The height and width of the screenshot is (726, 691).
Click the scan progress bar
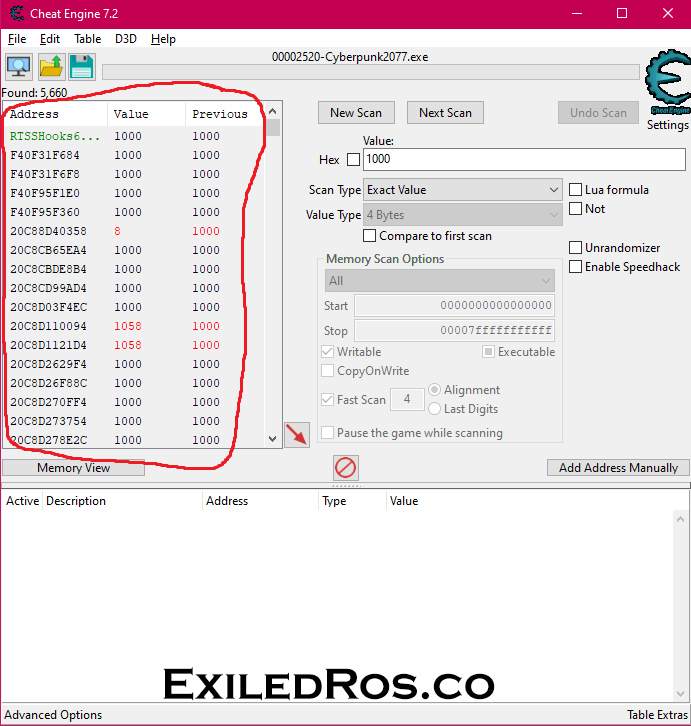371,72
